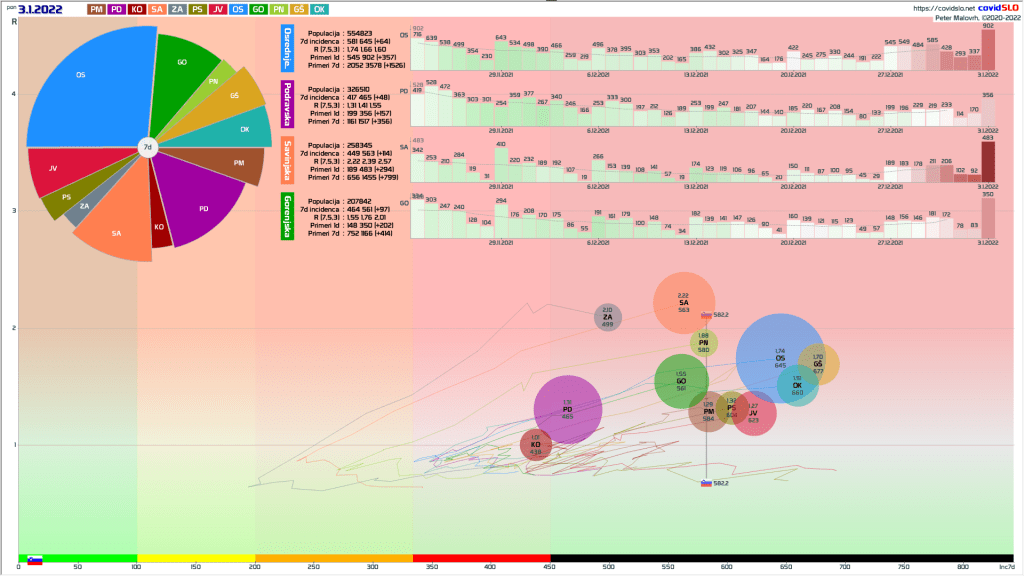Click the green GO bubble
Viewport: 1024px width, 576px height.
pyautogui.click(x=681, y=380)
